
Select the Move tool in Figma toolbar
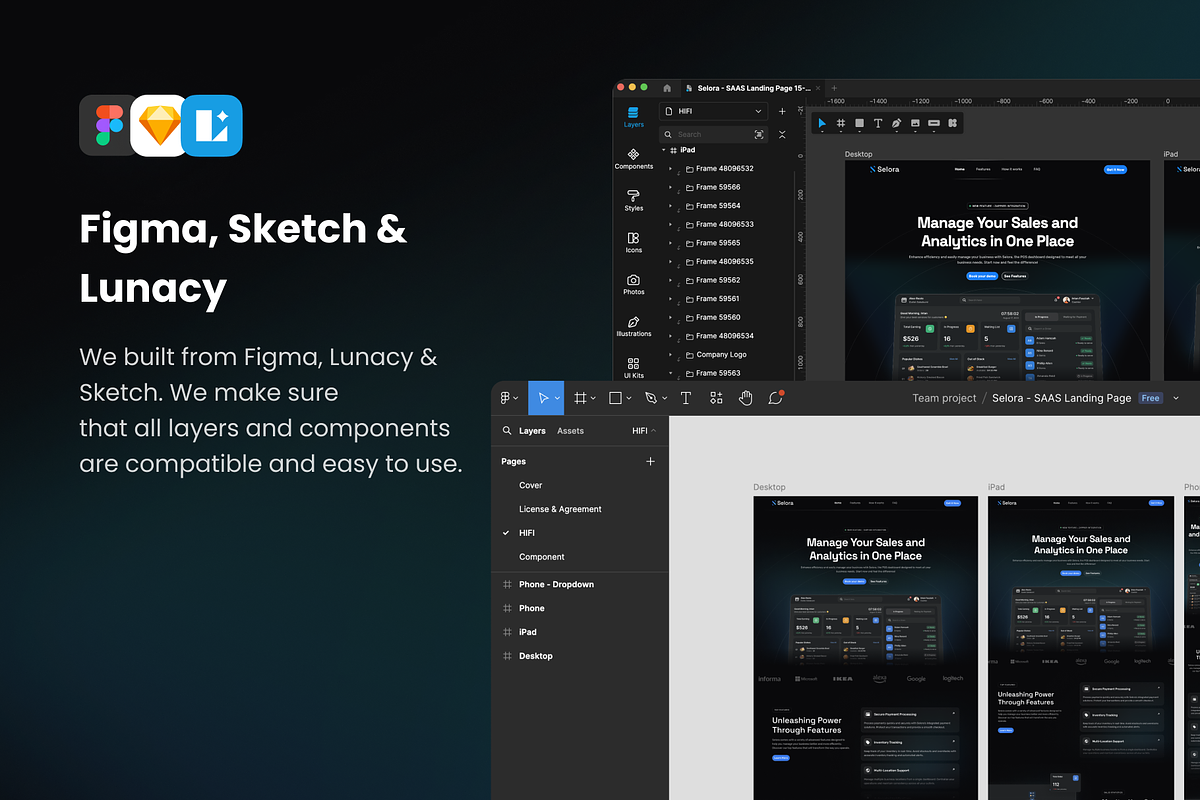tap(543, 398)
